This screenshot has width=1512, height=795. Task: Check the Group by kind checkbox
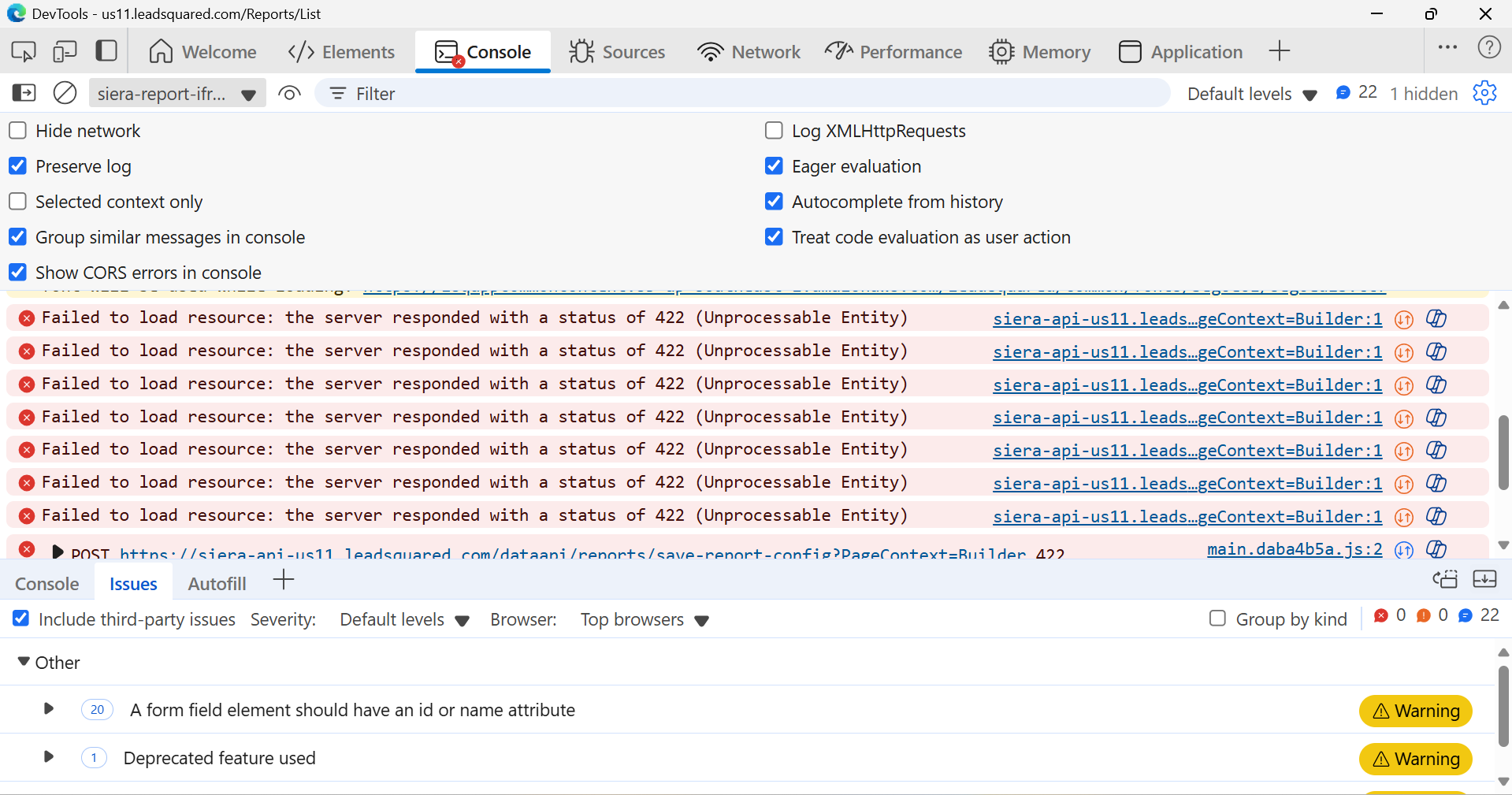1217,619
